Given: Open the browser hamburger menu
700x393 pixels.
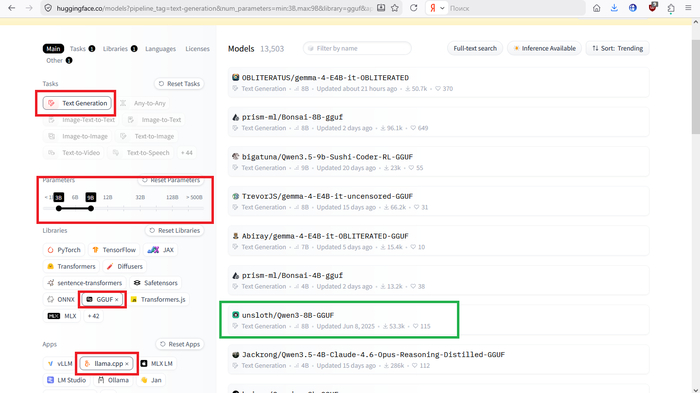Looking at the screenshot, I should (688, 8).
